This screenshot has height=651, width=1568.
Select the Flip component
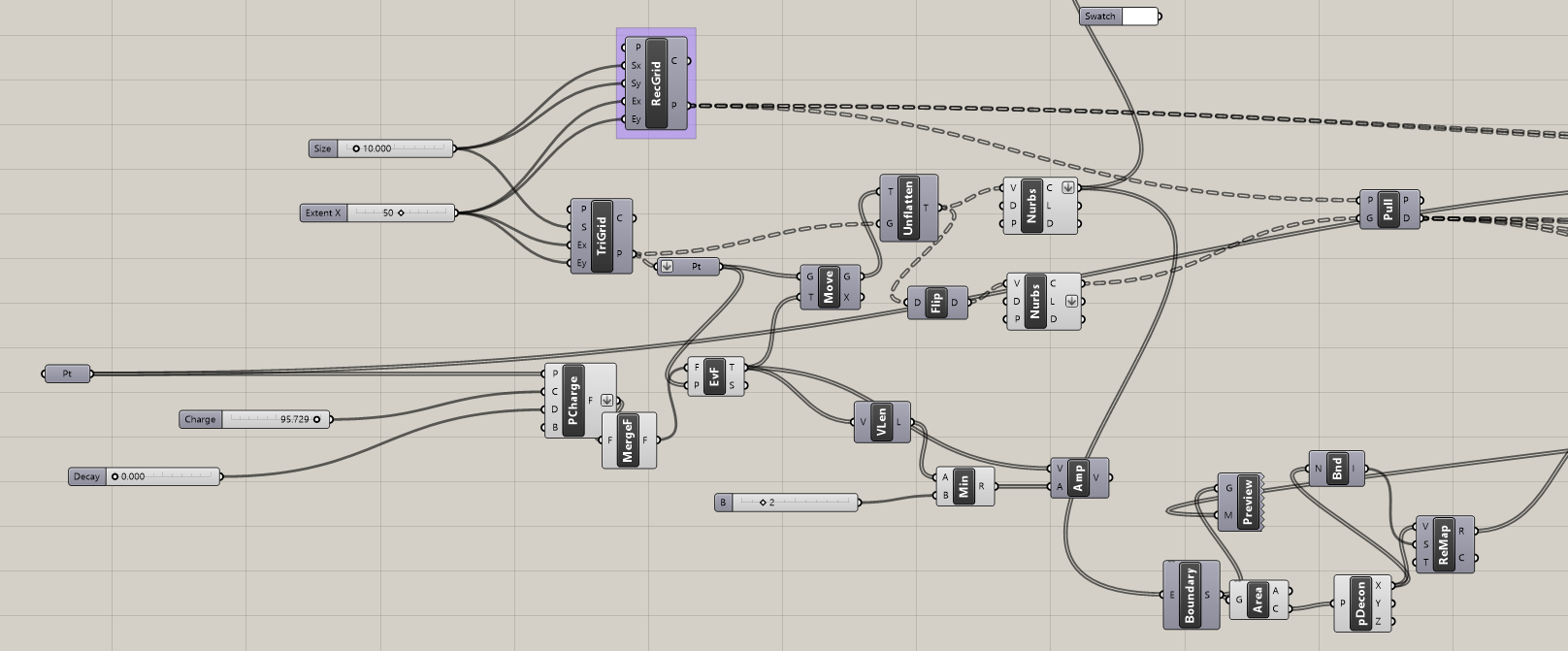935,303
